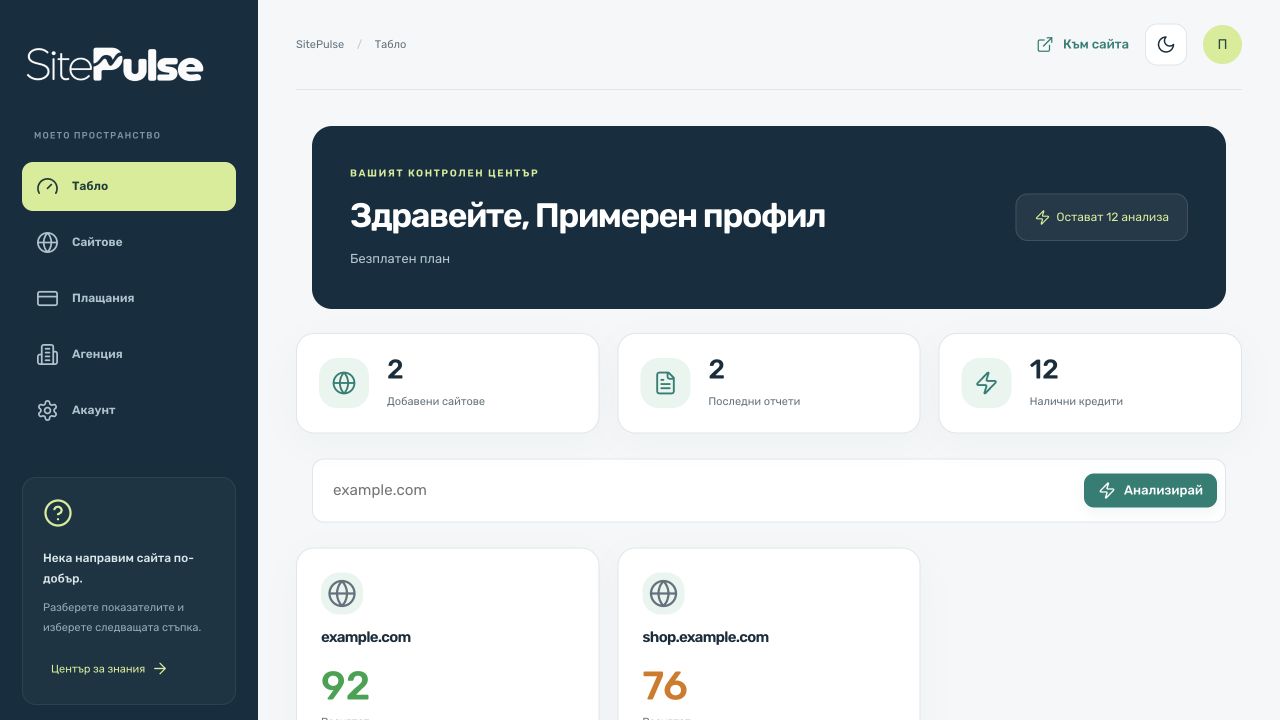Open the shop.example.com site card title
The width and height of the screenshot is (1280, 720).
click(705, 637)
